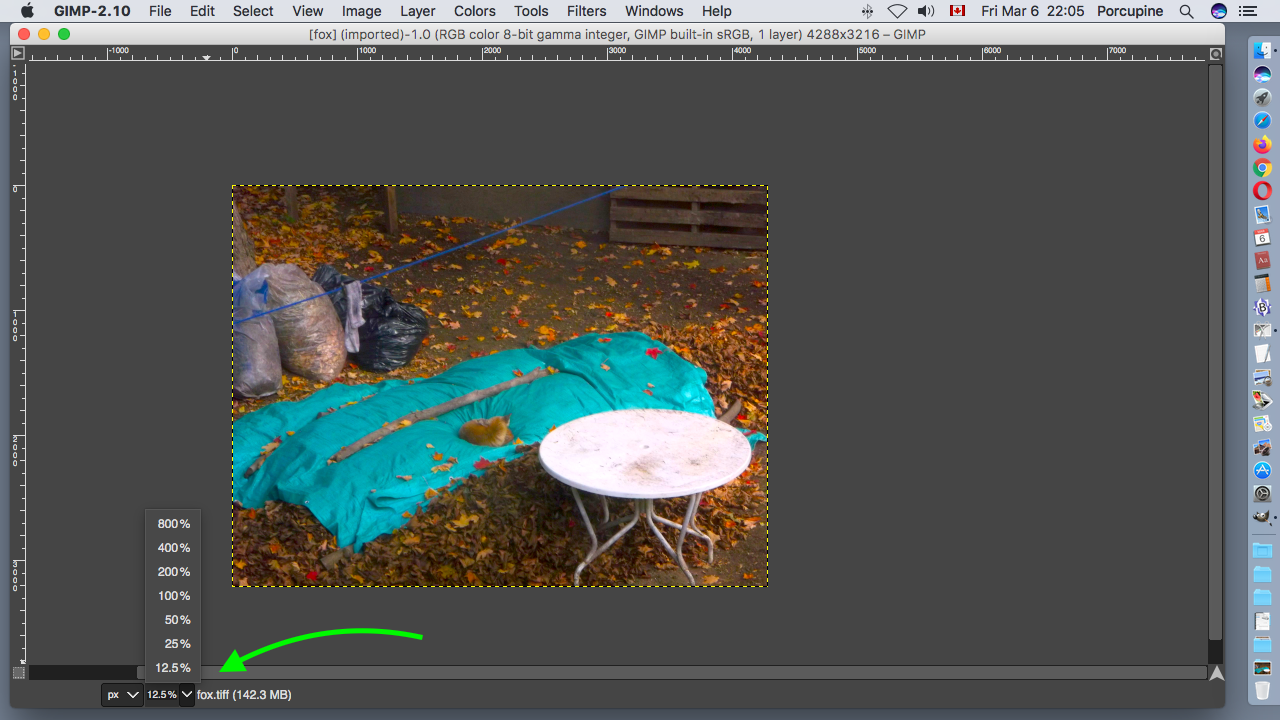
Task: Open the px unit dropdown
Action: (x=123, y=694)
